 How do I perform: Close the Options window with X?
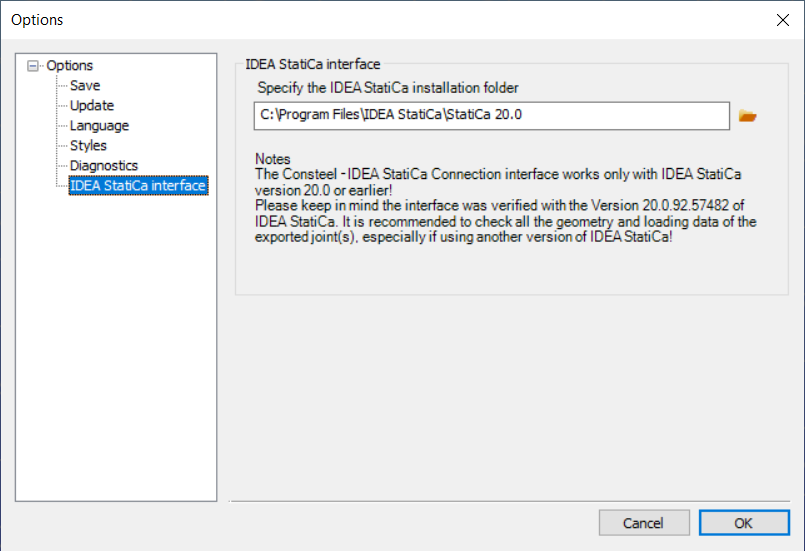click(x=782, y=20)
